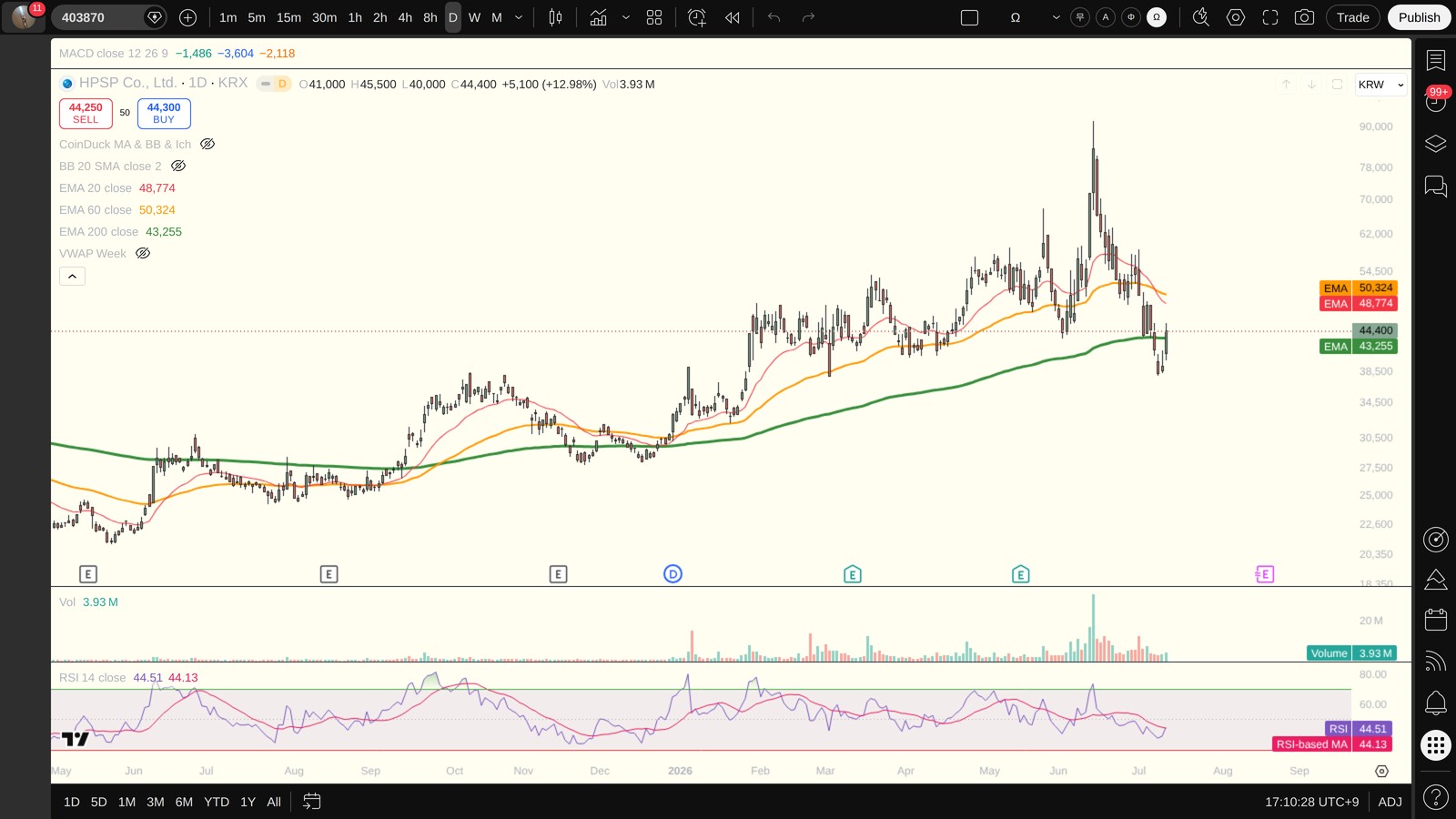Open the quick search icon

point(1201,17)
